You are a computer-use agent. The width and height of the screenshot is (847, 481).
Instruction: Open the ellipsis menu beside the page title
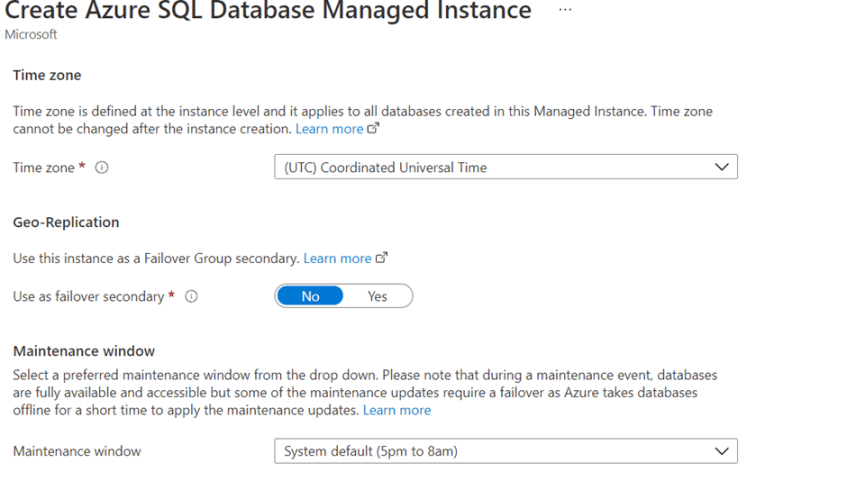tap(565, 10)
